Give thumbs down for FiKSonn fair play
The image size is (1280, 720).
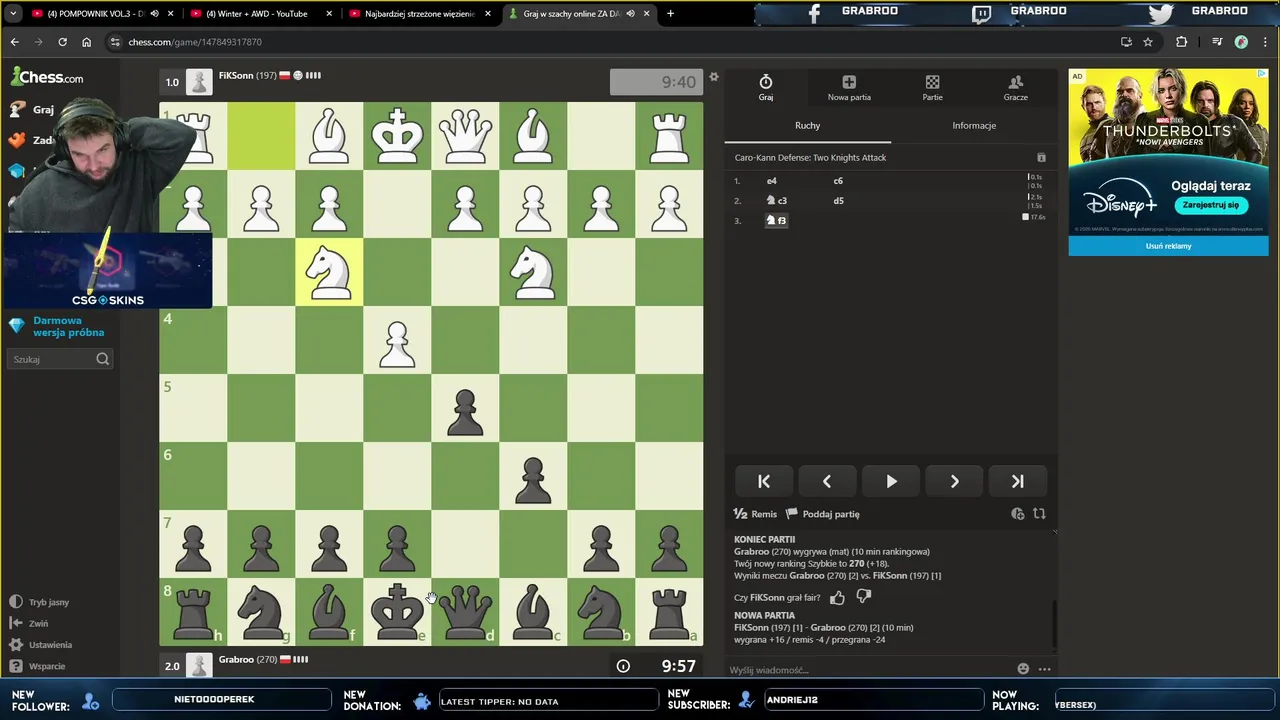864,597
